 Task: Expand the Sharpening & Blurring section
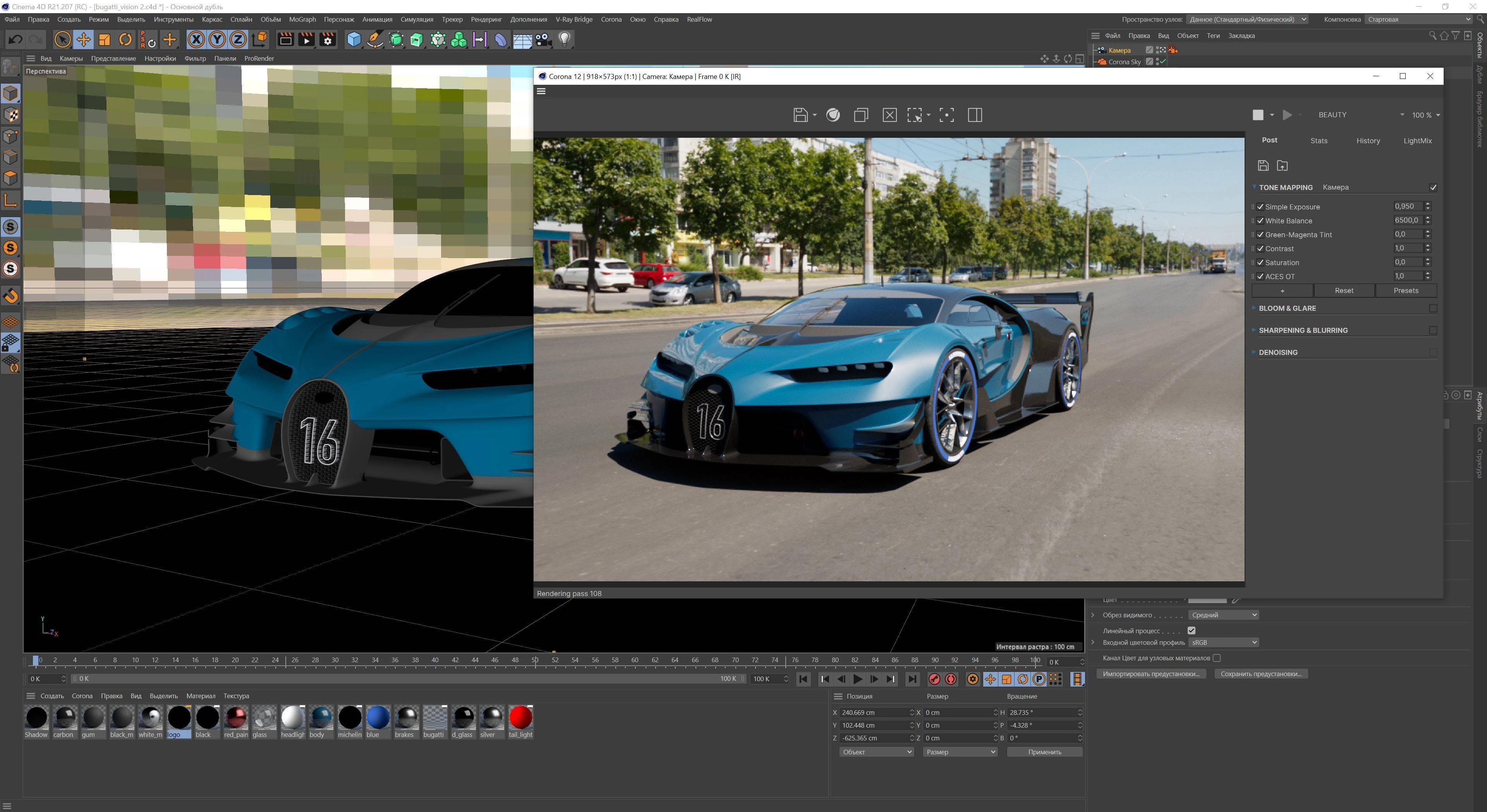(x=1254, y=329)
